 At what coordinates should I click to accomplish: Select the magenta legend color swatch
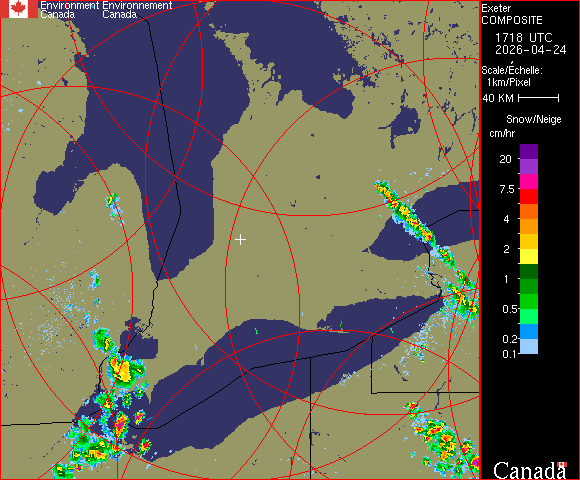pyautogui.click(x=529, y=182)
